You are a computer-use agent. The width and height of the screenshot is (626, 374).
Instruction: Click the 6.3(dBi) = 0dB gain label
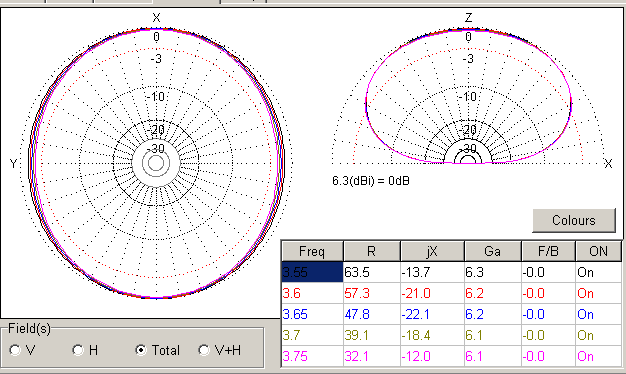[371, 181]
